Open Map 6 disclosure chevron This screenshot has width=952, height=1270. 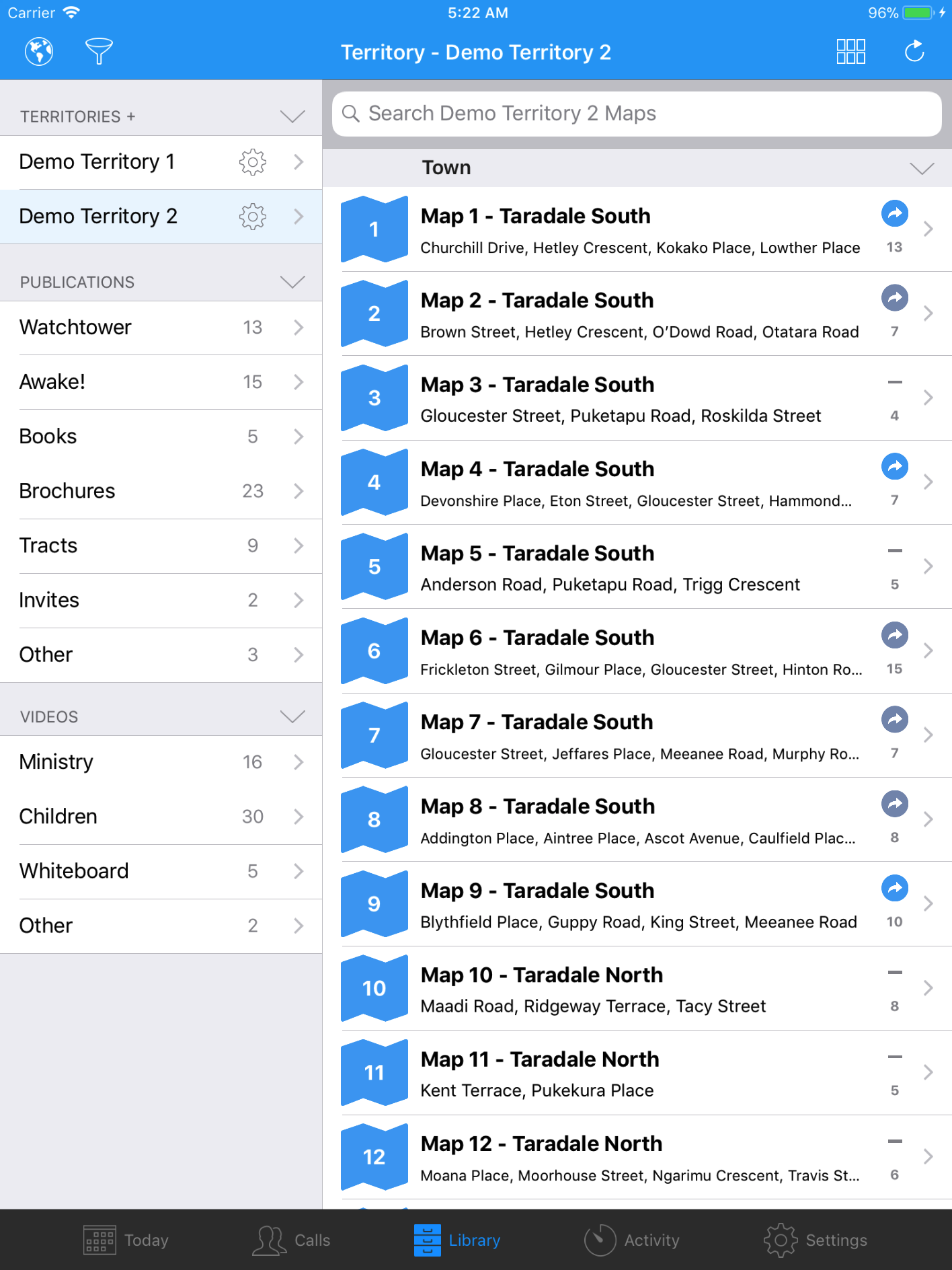pos(928,650)
